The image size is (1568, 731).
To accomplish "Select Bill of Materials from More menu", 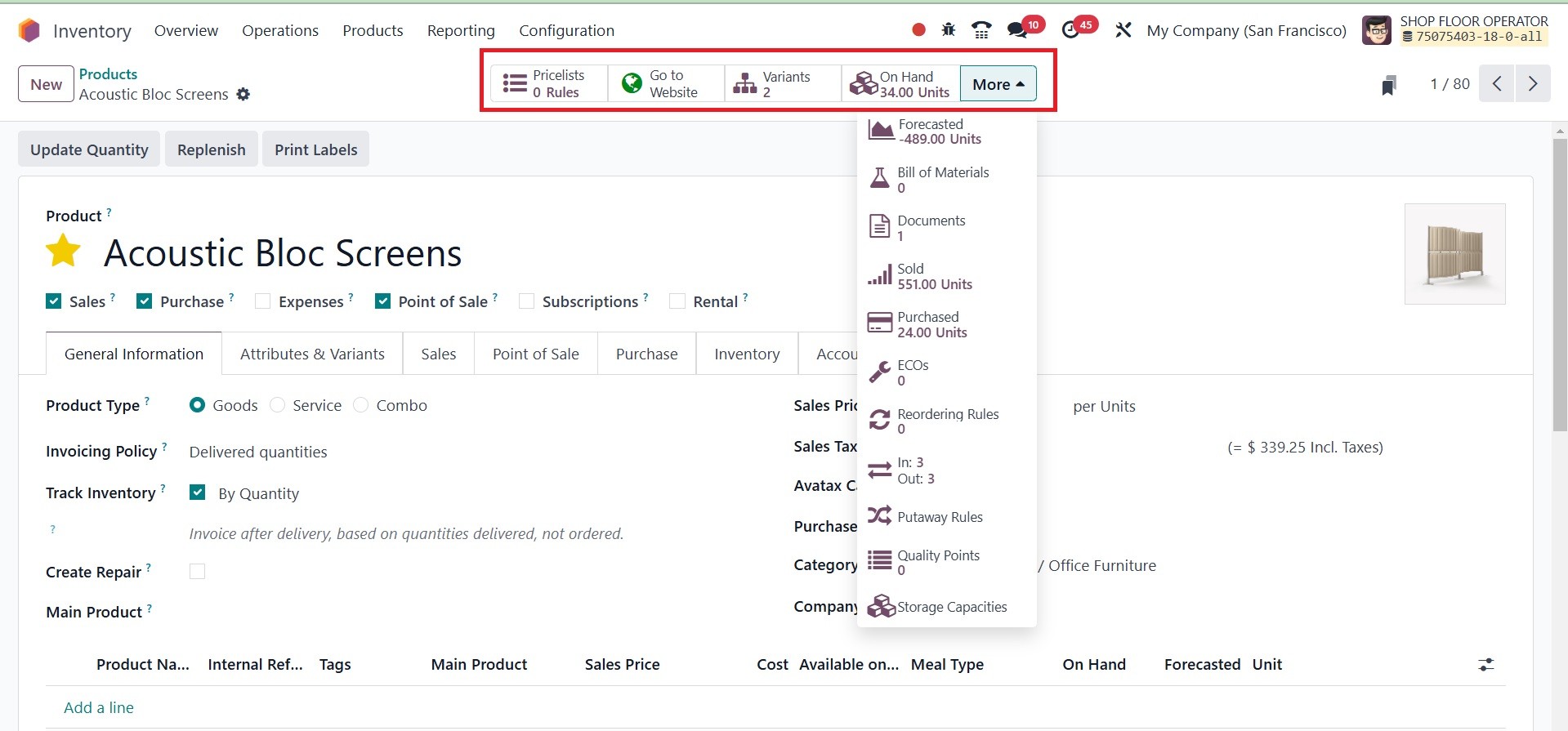I will [x=942, y=180].
